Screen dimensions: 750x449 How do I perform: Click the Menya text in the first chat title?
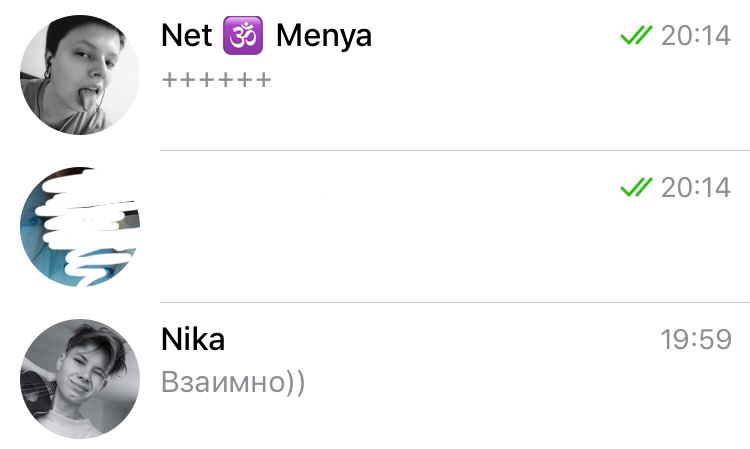tap(324, 36)
